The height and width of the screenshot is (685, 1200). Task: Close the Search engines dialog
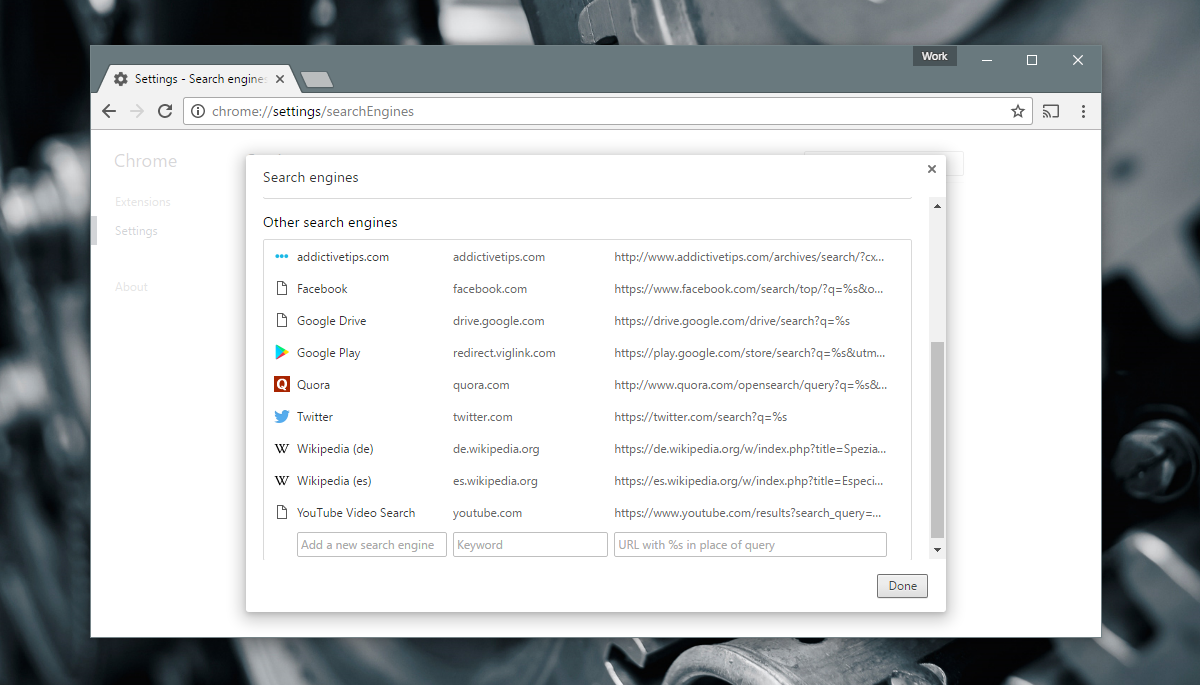[x=932, y=169]
